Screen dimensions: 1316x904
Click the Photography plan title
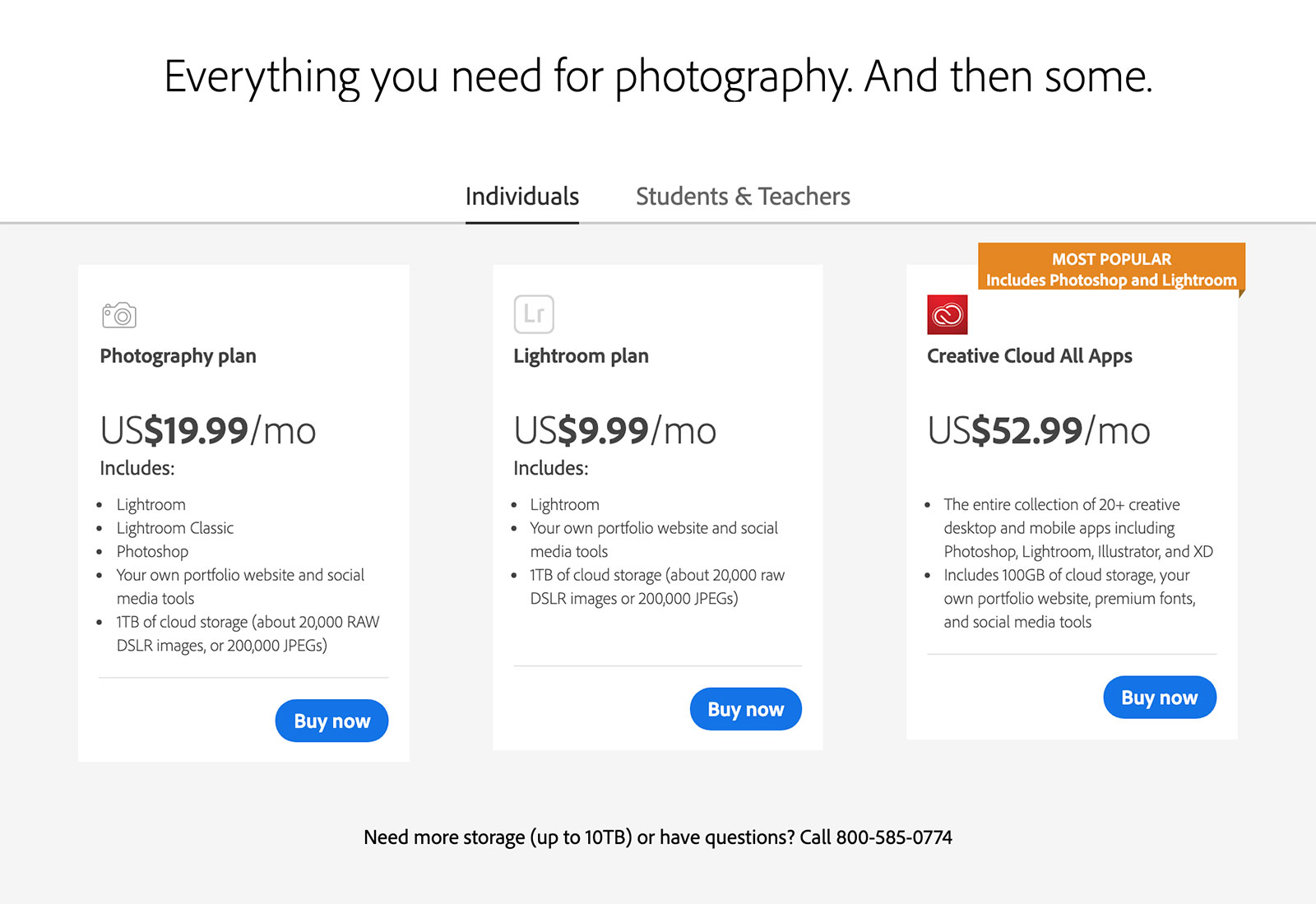[x=178, y=356]
